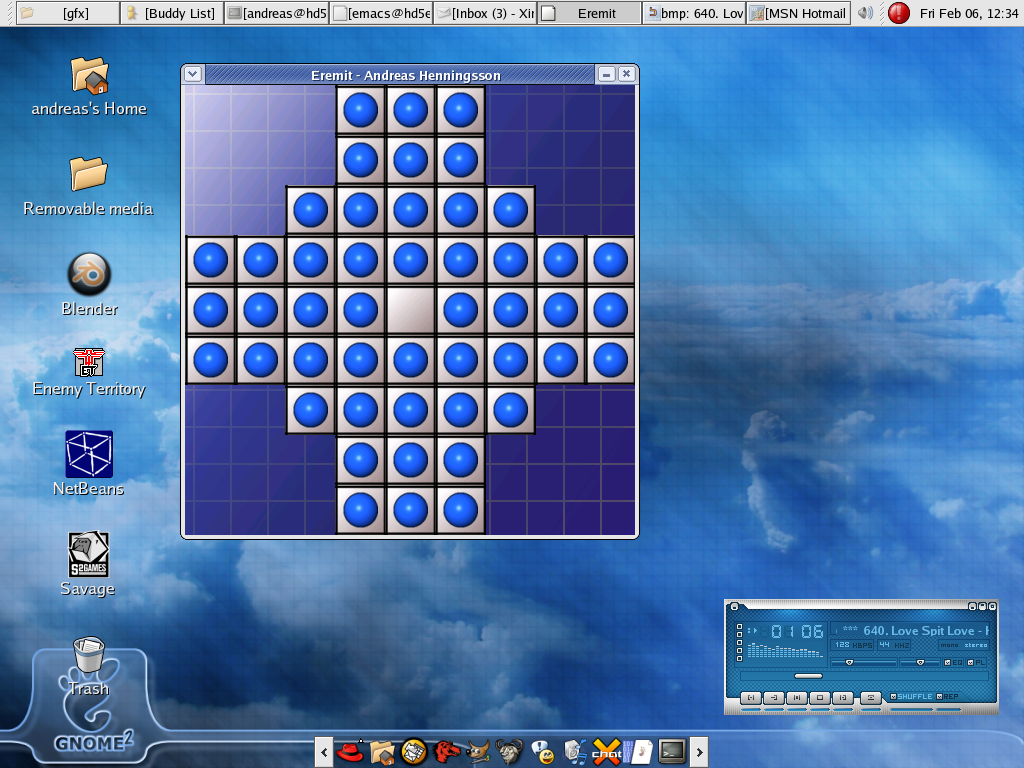The height and width of the screenshot is (768, 1024).
Task: Open the XChat launcher in the panel
Action: point(606,750)
